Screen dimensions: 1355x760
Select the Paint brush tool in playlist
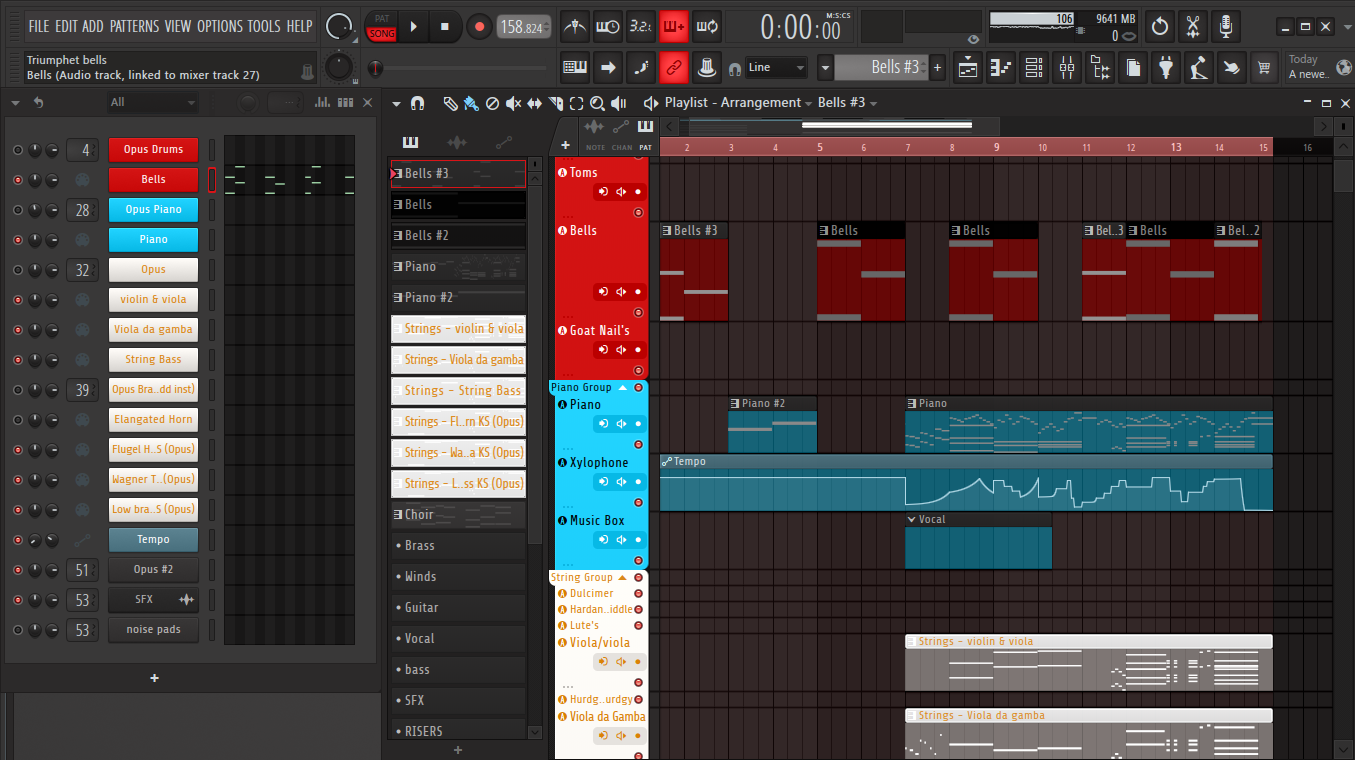[x=470, y=103]
